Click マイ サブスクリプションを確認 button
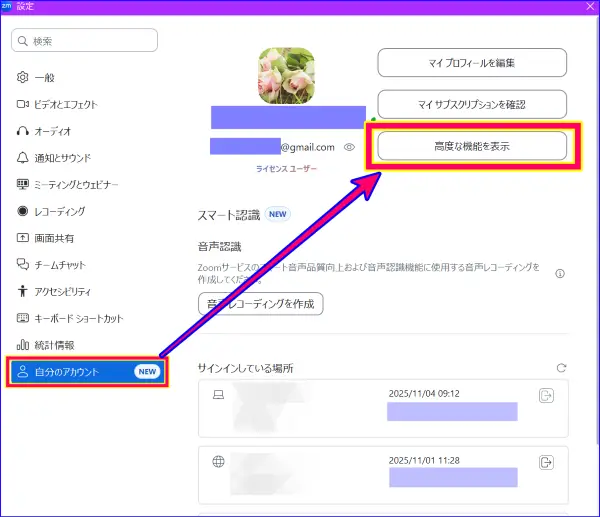Viewport: 600px width, 517px height. pyautogui.click(x=472, y=104)
